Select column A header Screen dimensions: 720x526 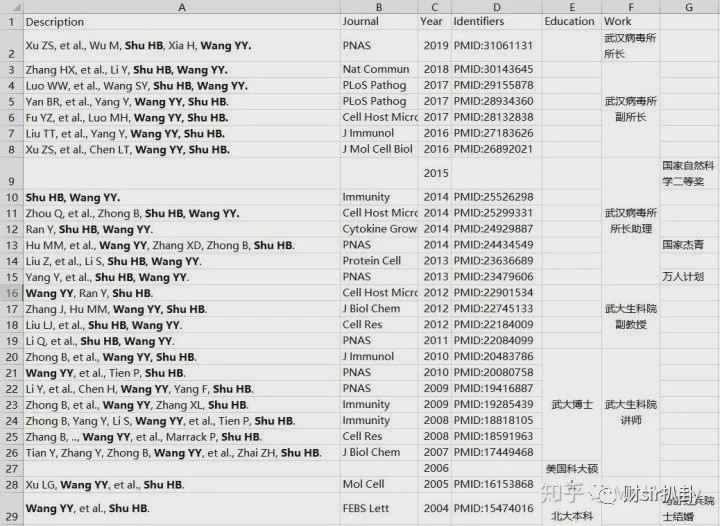point(182,7)
